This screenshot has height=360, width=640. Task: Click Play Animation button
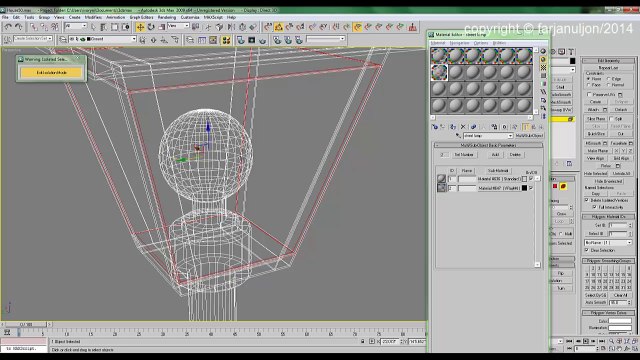coord(586,341)
